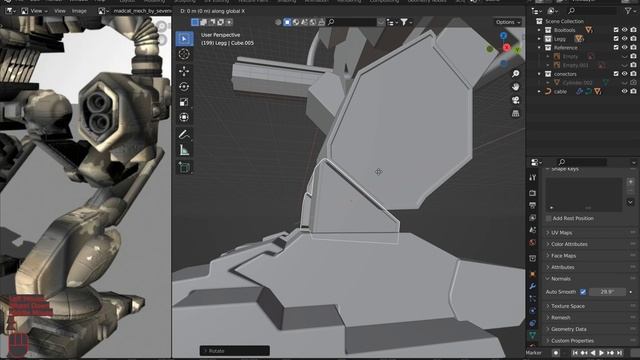Screen dimensions: 640x360
Task: Open the image editor Image menu
Action: point(79,11)
